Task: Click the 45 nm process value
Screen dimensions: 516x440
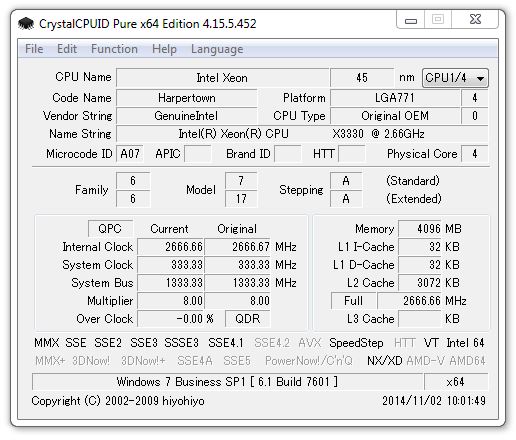Action: coord(362,78)
